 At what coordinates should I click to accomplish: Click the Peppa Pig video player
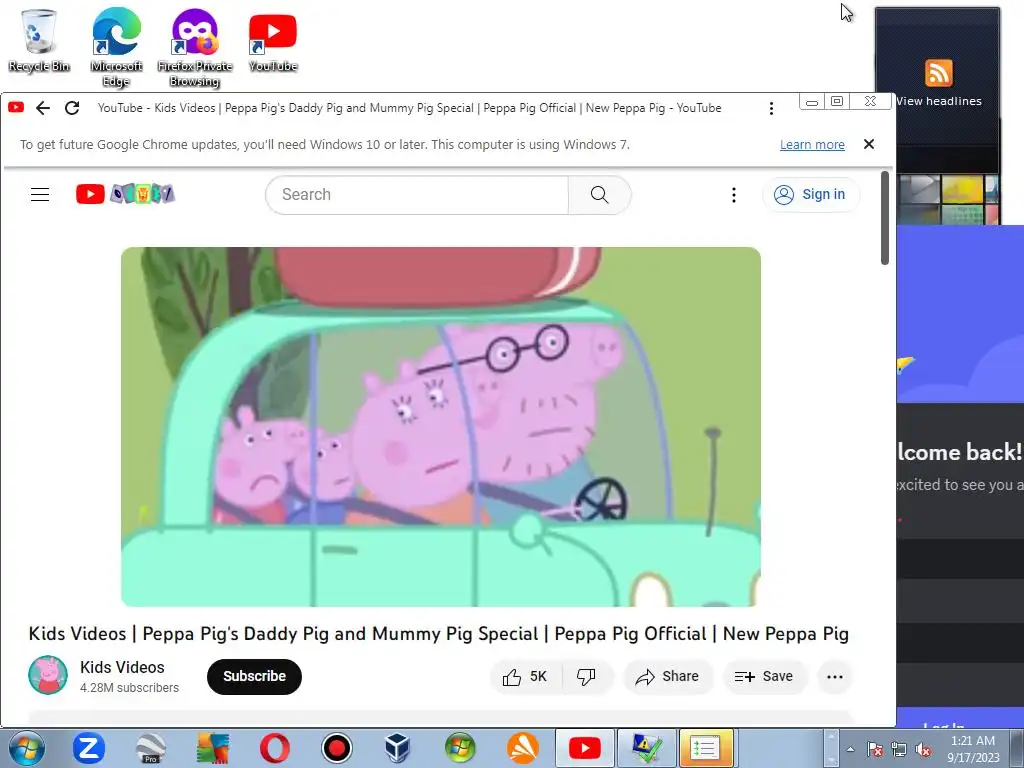[441, 426]
